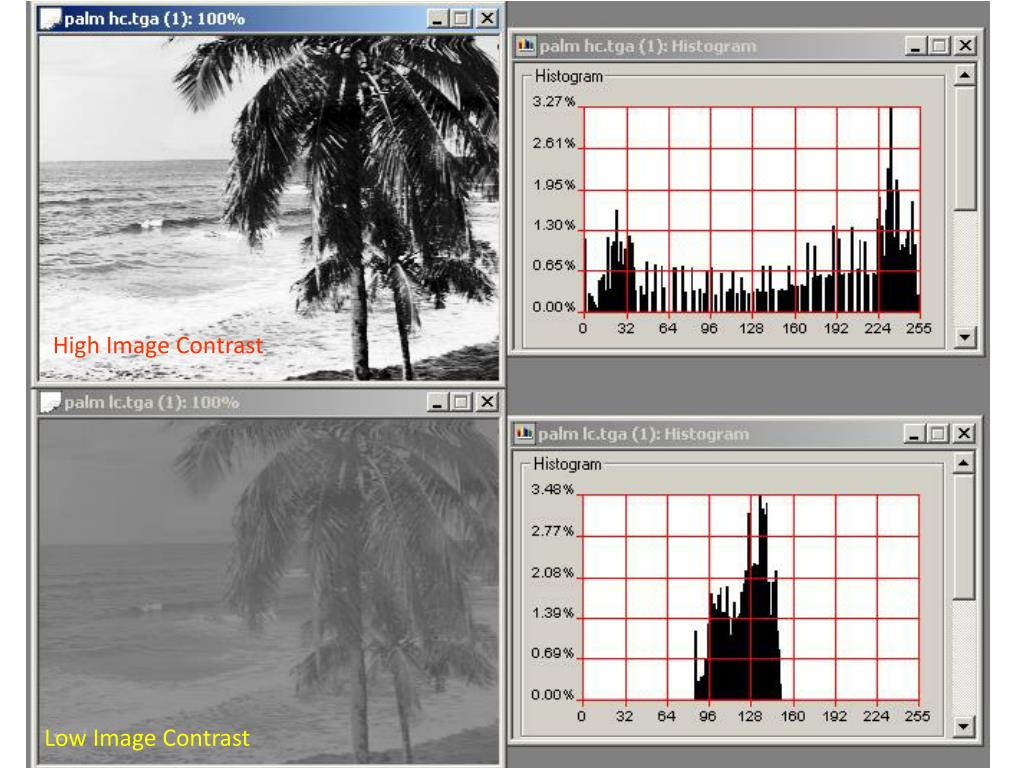Click the "3.48%" axis value
The width and height of the screenshot is (1024, 768).
(x=552, y=490)
